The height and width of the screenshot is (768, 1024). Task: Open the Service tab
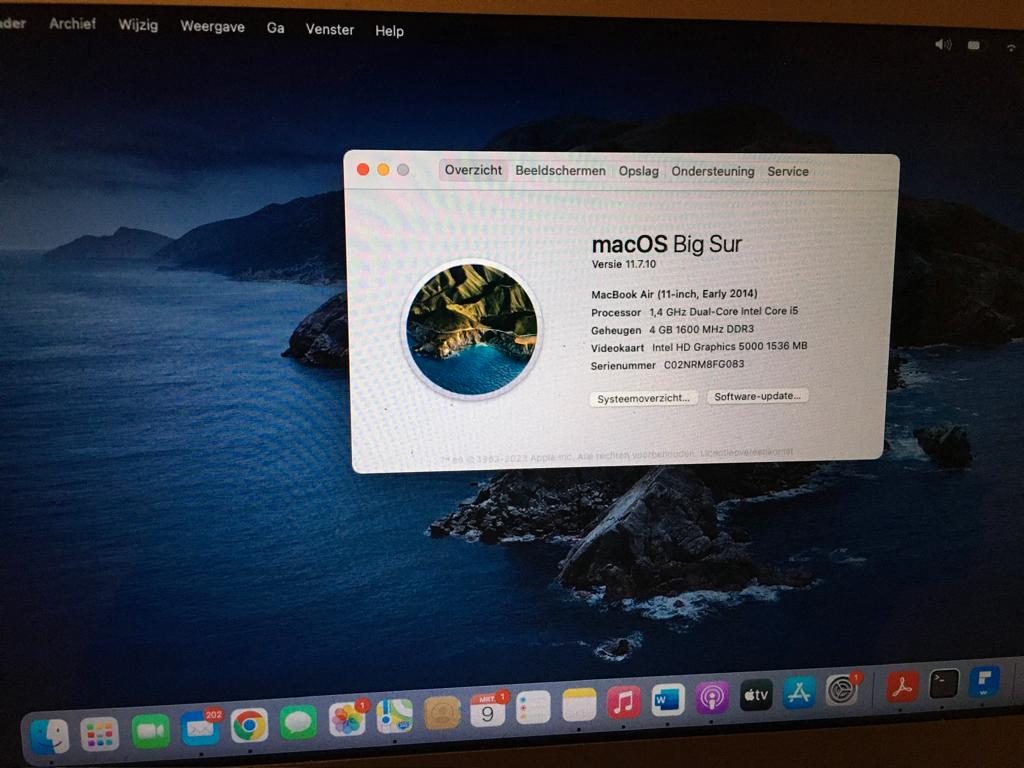pyautogui.click(x=788, y=171)
